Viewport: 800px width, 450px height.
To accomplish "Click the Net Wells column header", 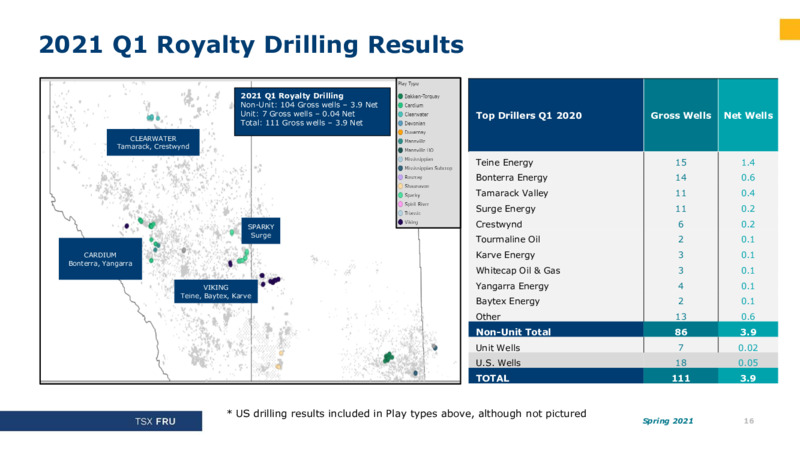I will click(x=748, y=115).
